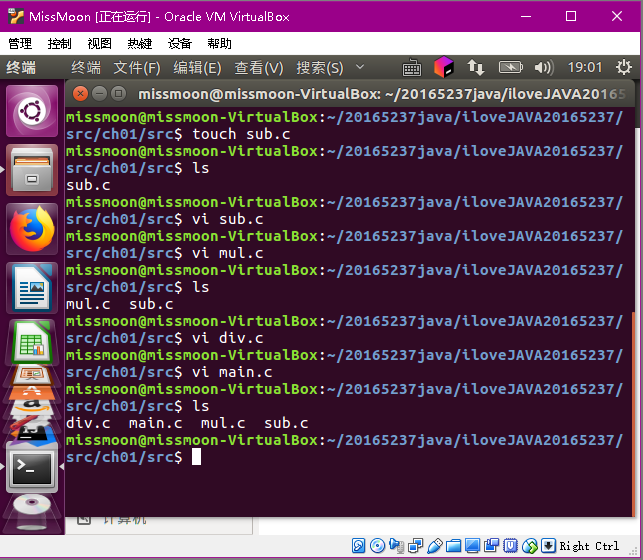The image size is (643, 560).
Task: Maximize the terminal window
Action: (x=119, y=94)
